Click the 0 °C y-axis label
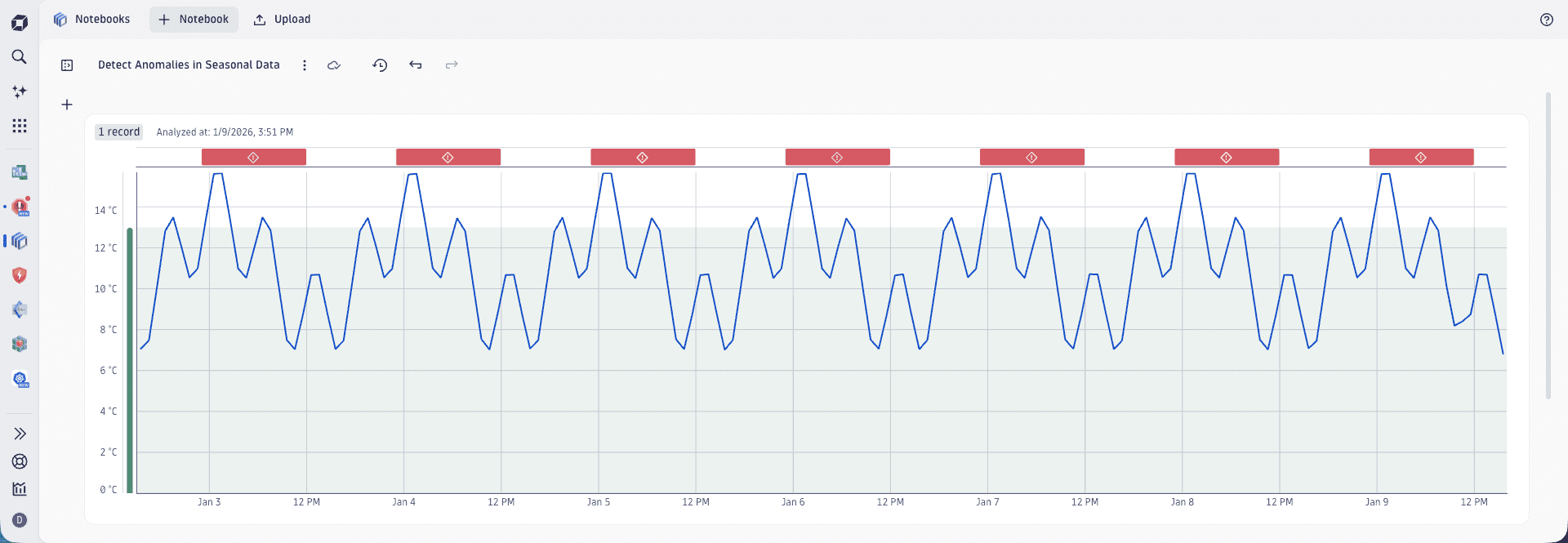 pos(109,490)
